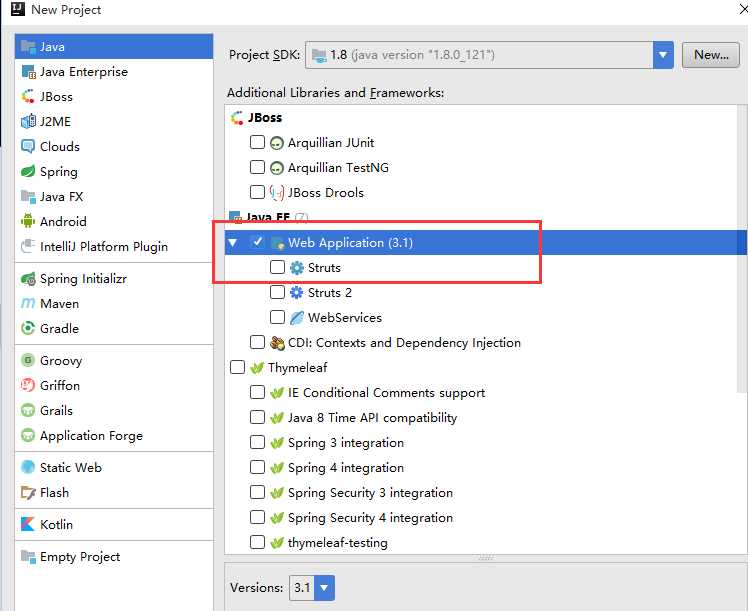748x611 pixels.
Task: Click the J2ME phone icon
Action: 28,121
